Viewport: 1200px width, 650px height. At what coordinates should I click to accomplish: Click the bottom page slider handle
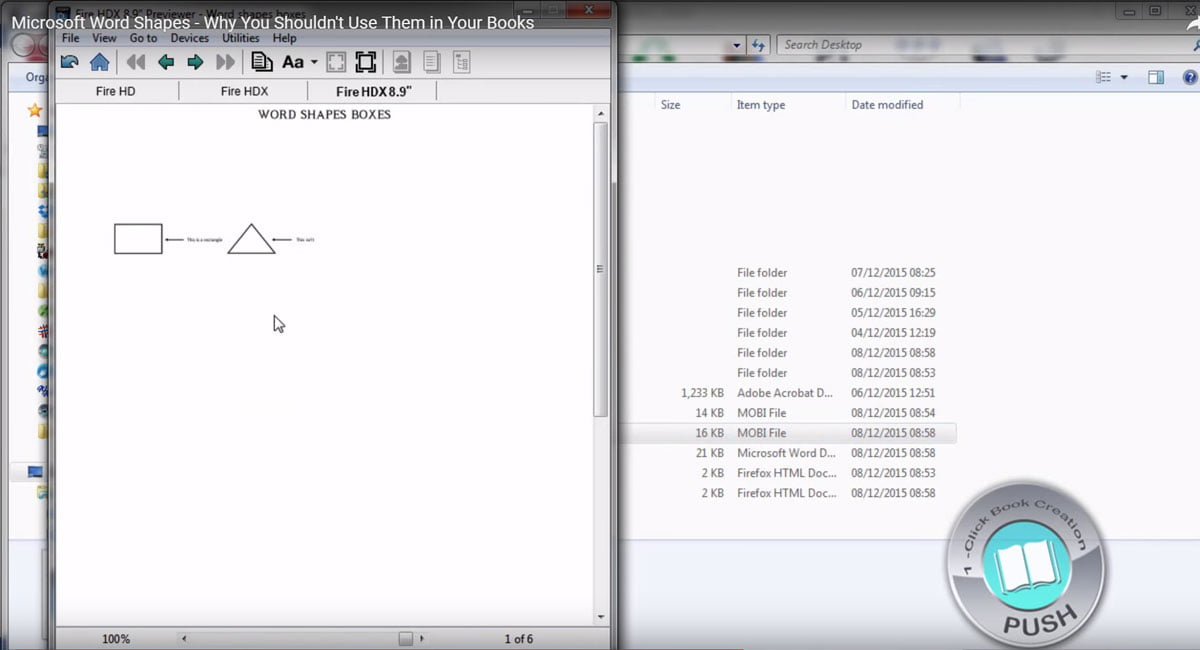tap(406, 638)
